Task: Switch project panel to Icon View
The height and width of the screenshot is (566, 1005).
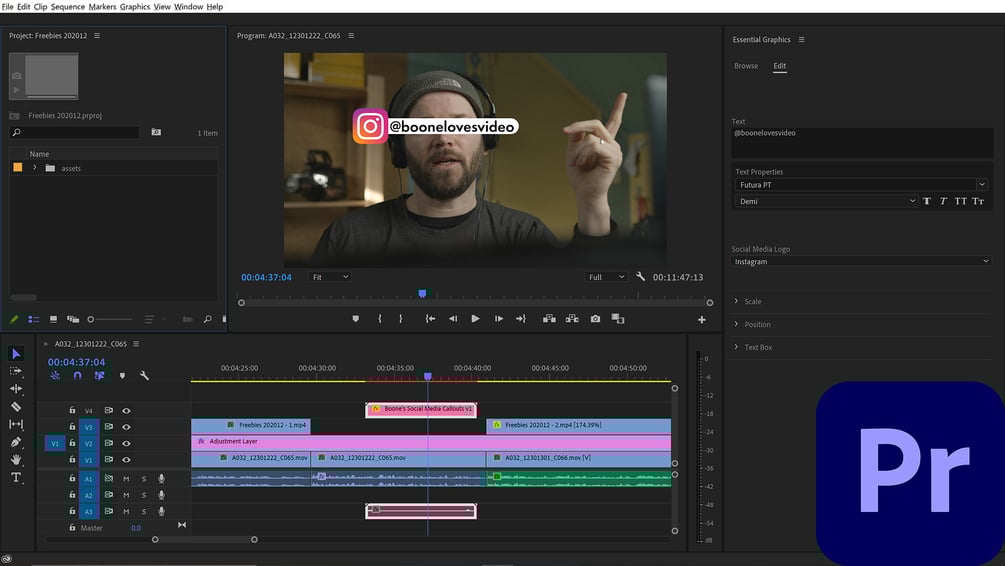Action: click(x=53, y=319)
